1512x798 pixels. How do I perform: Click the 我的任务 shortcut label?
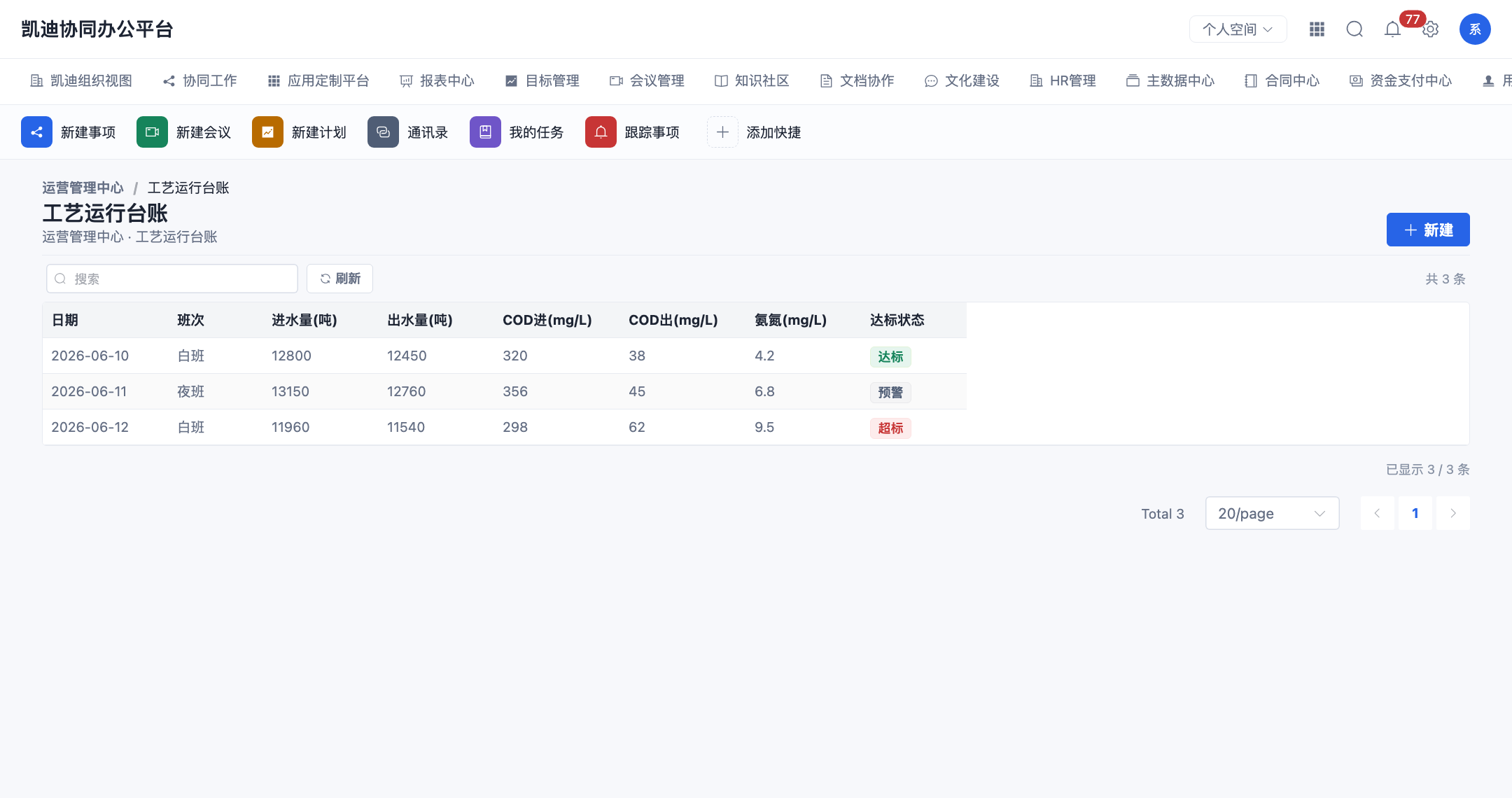click(536, 132)
